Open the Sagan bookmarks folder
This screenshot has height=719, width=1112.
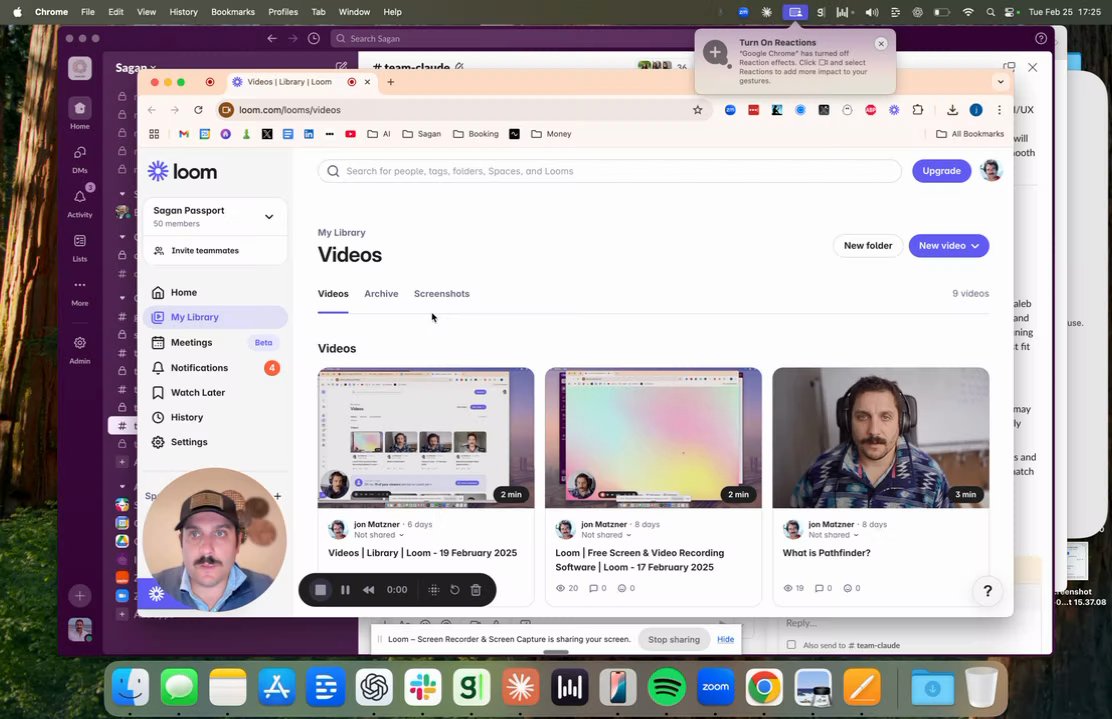tap(421, 134)
